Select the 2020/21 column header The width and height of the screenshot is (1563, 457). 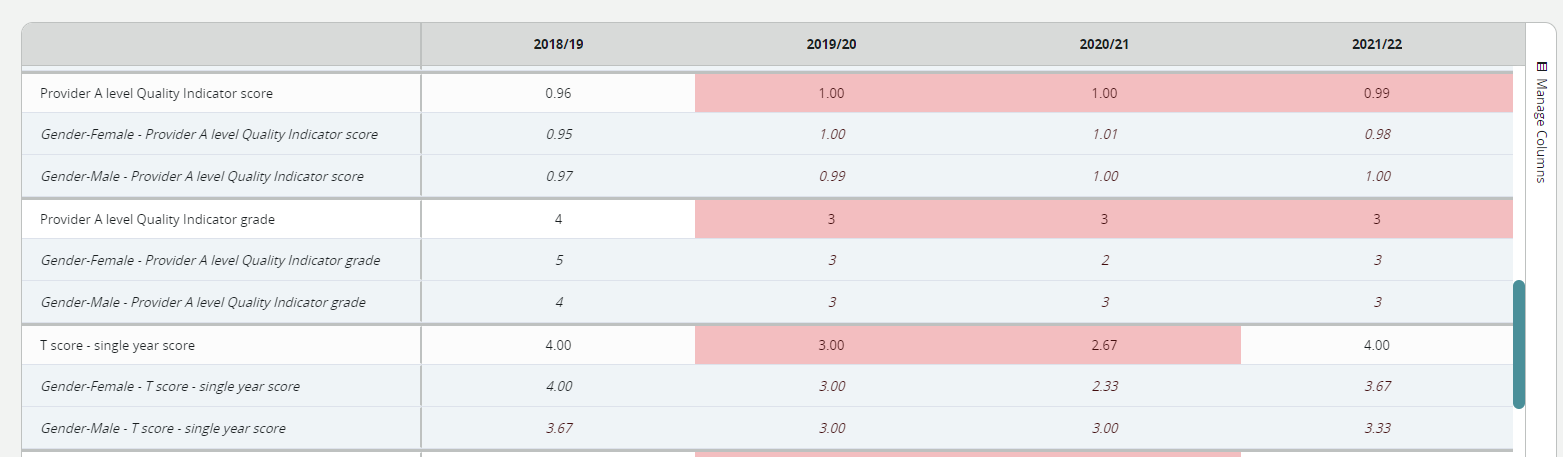point(1104,45)
